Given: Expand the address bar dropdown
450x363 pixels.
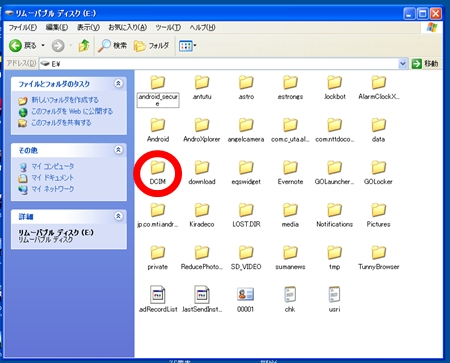Looking at the screenshot, I should [x=403, y=63].
